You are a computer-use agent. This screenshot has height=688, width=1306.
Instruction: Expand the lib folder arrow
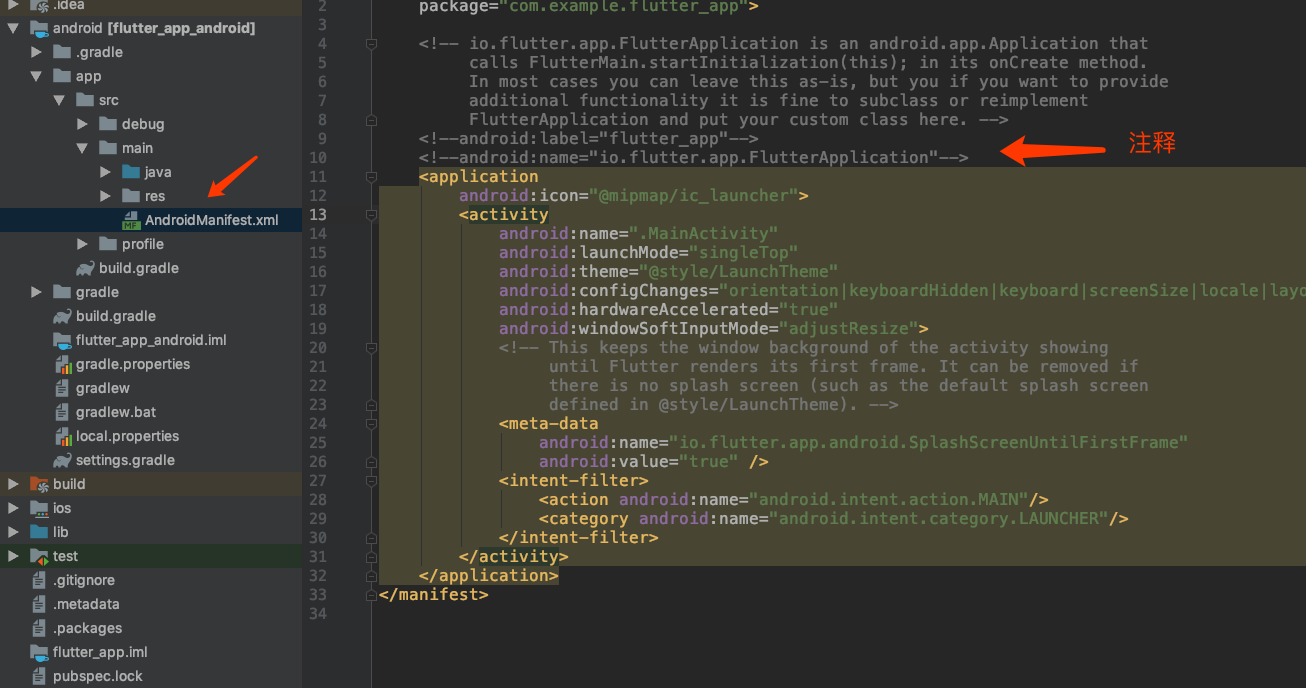click(13, 532)
